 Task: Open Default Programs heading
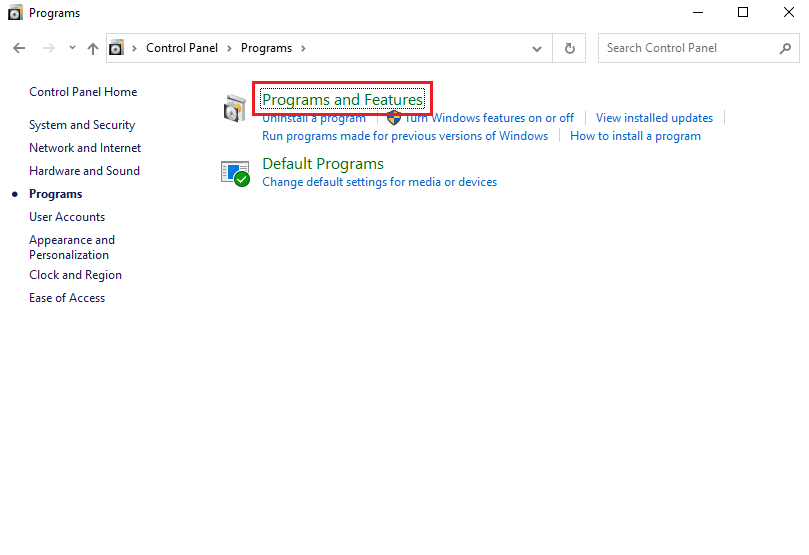click(x=323, y=164)
